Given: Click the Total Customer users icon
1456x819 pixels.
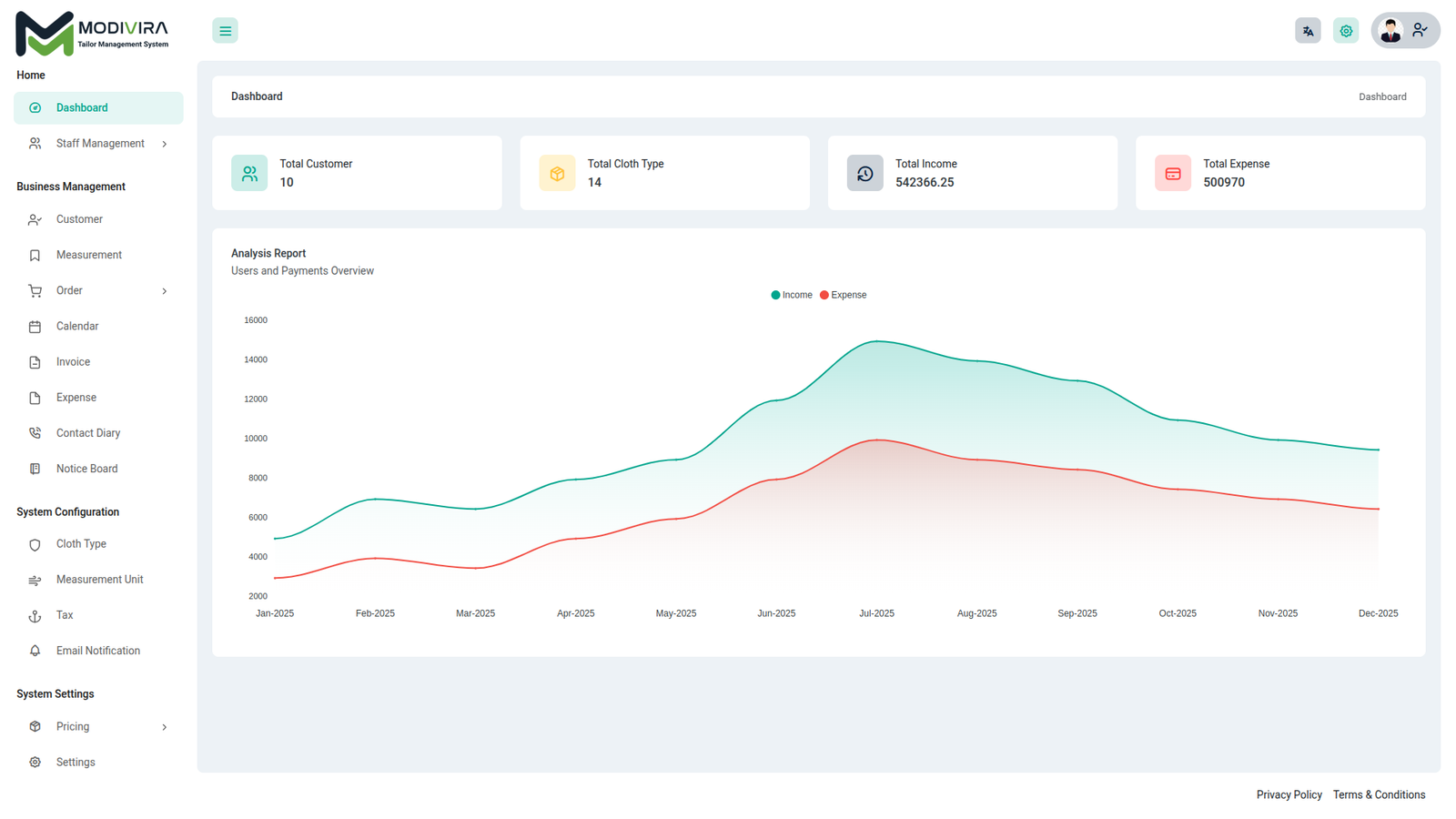Looking at the screenshot, I should [249, 173].
